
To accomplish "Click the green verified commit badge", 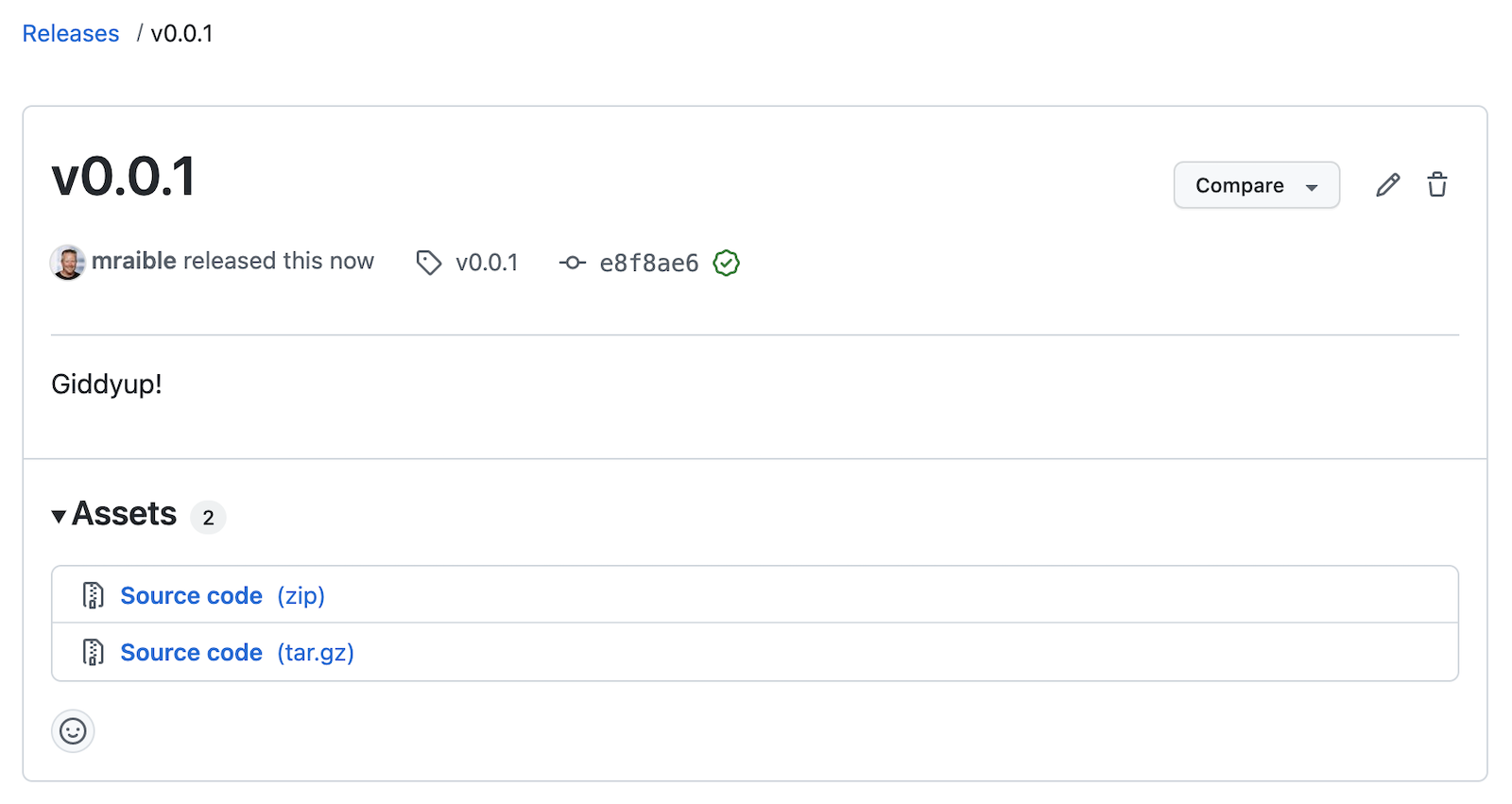I will 726,263.
